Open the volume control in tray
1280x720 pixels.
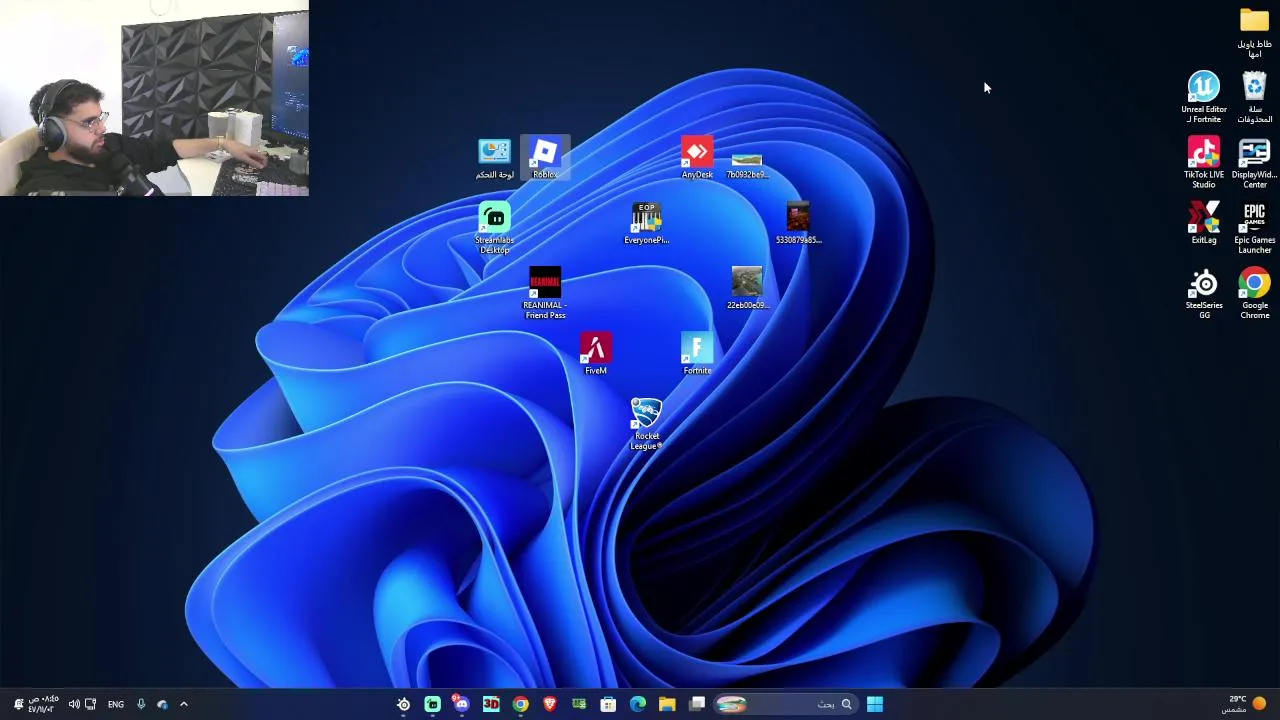[74, 704]
